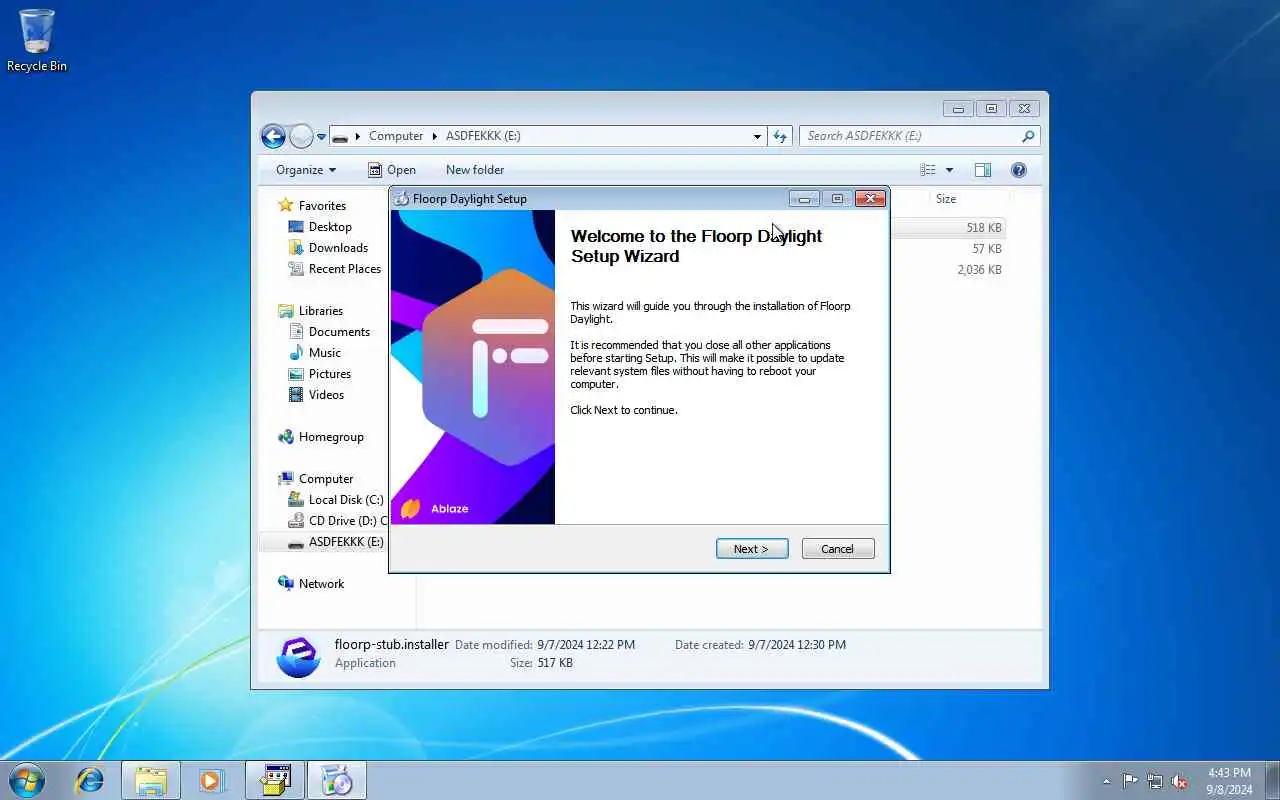Click the Size column header

[946, 199]
